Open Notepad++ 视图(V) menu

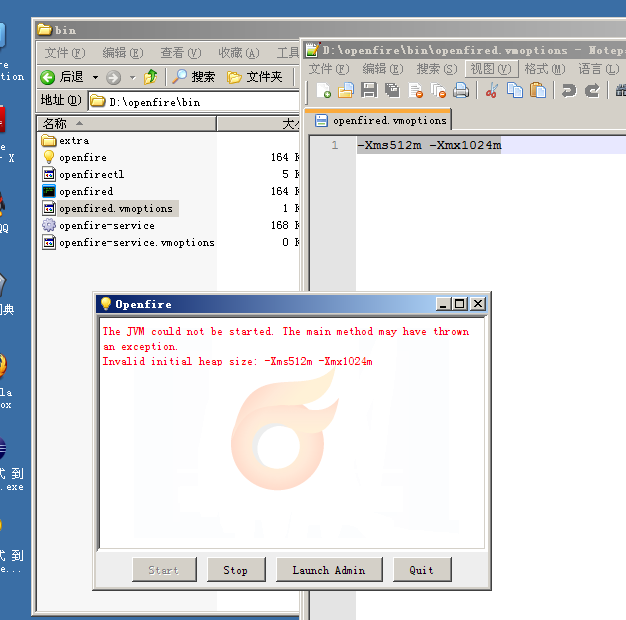coord(491,69)
